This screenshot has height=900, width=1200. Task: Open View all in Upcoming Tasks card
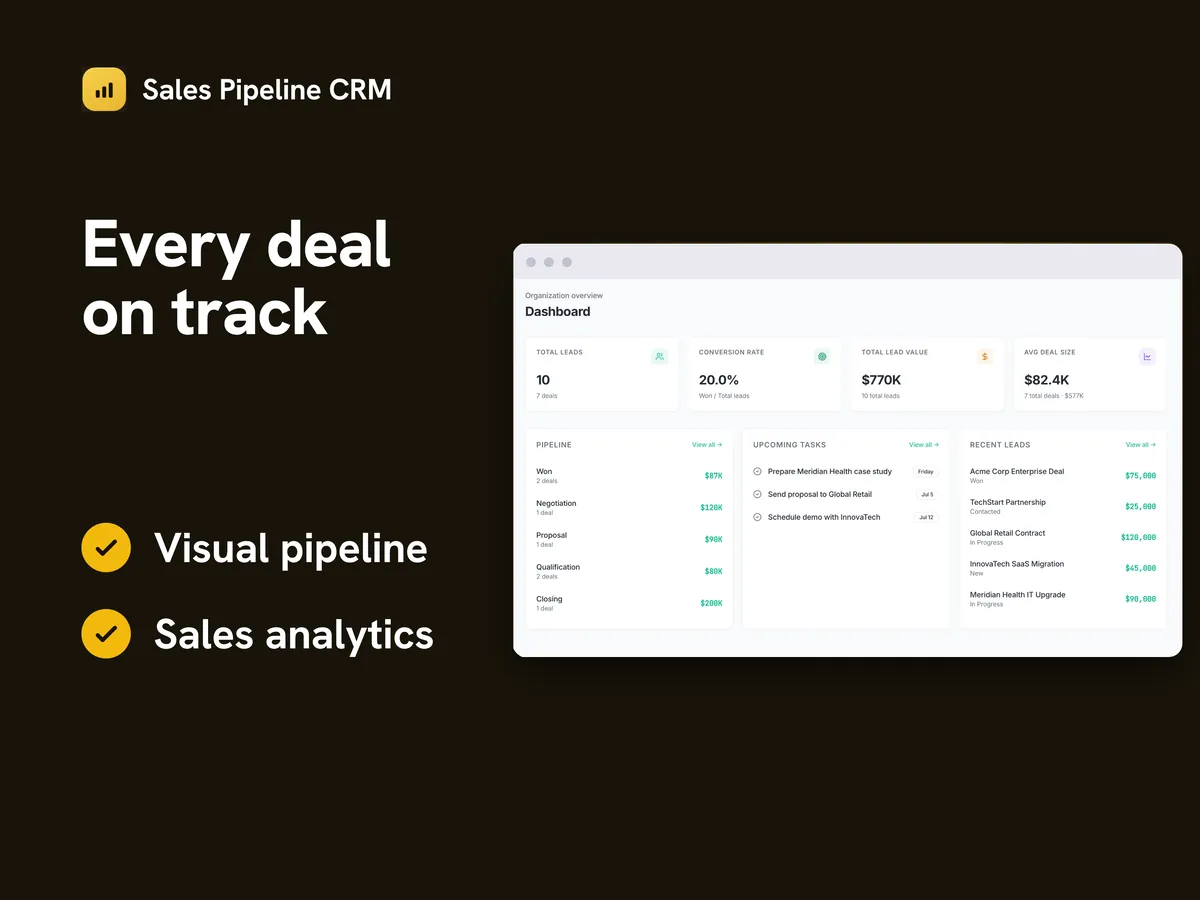[x=924, y=445]
